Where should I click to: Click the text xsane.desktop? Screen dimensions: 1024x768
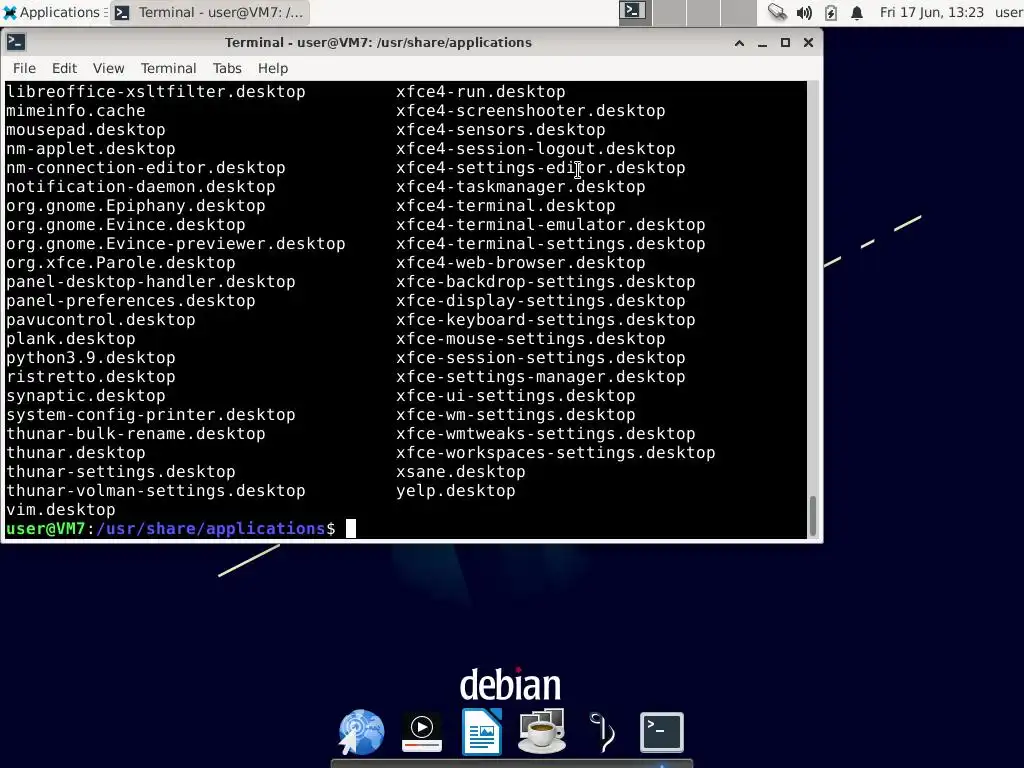click(x=460, y=472)
